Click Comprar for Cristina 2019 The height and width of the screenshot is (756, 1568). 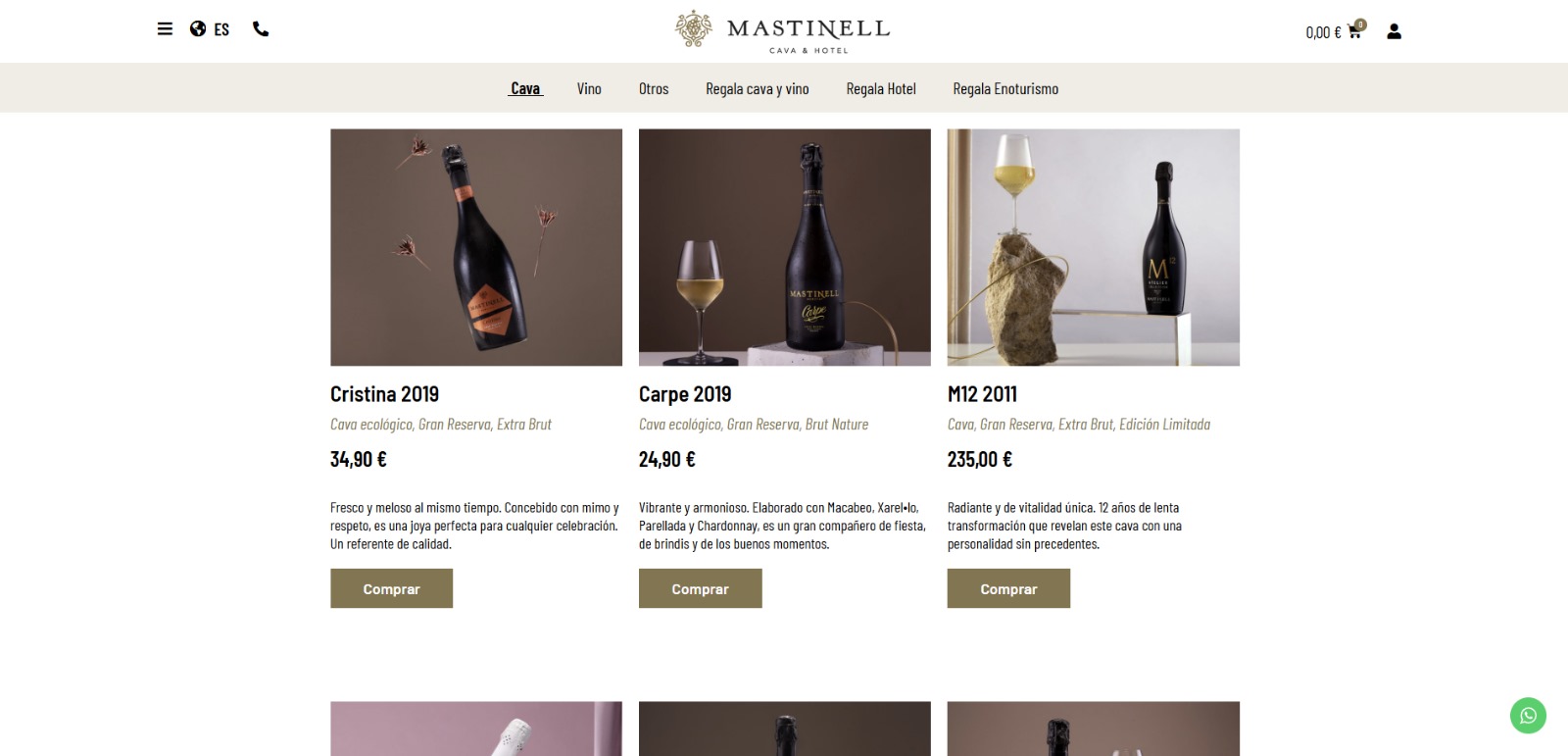392,588
